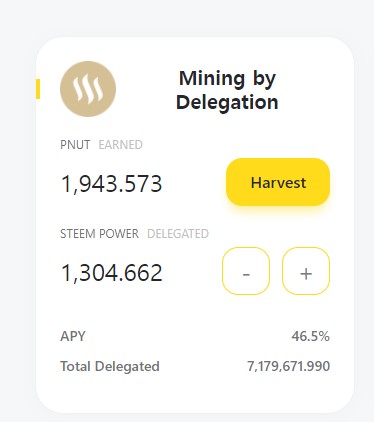The height and width of the screenshot is (422, 374).
Task: Click the word Delegation in the heading
Action: [227, 102]
